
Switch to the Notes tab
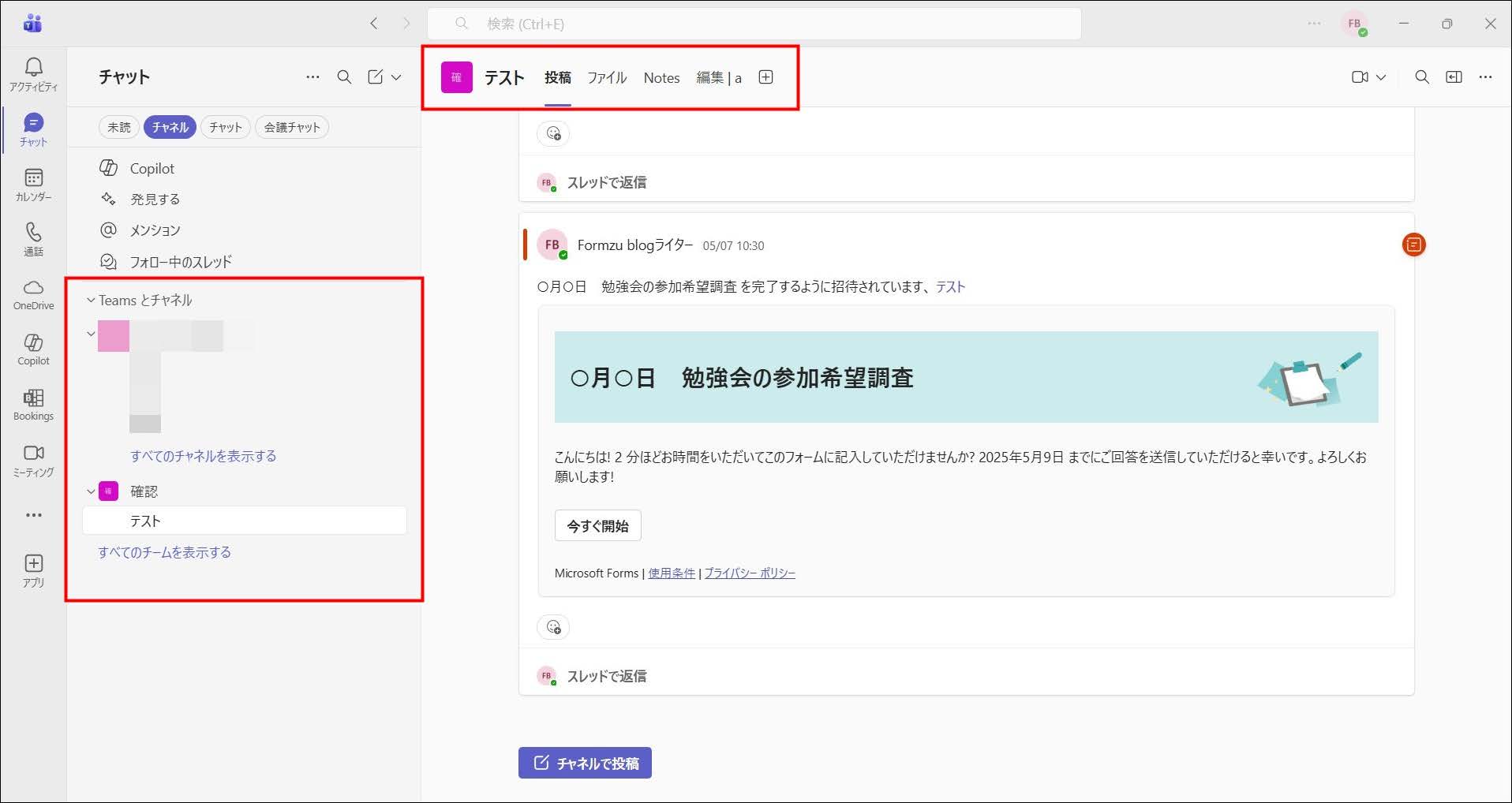(661, 77)
